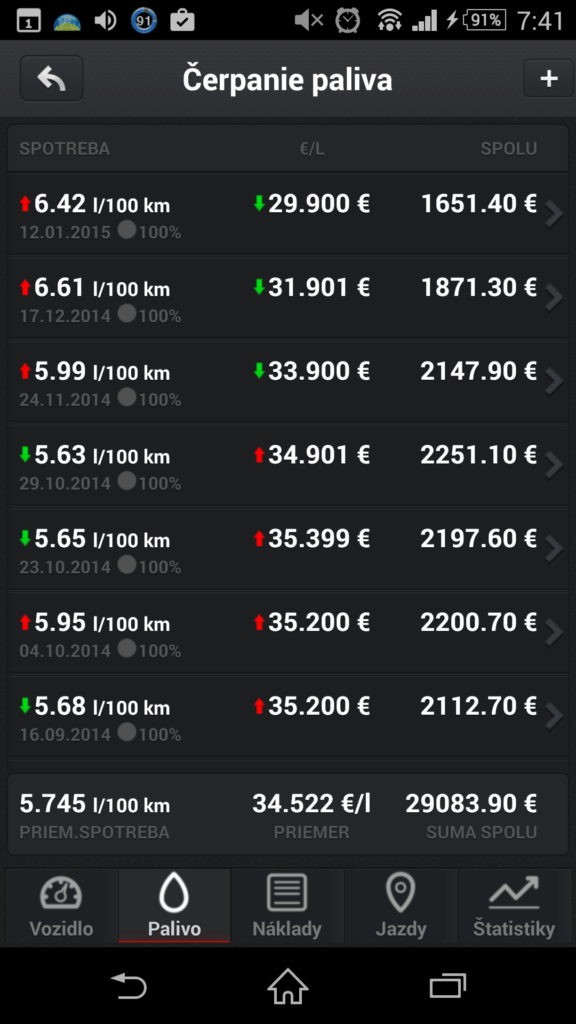Tap the Android back navigation icon
Image resolution: width=576 pixels, height=1024 pixels.
(x=128, y=986)
